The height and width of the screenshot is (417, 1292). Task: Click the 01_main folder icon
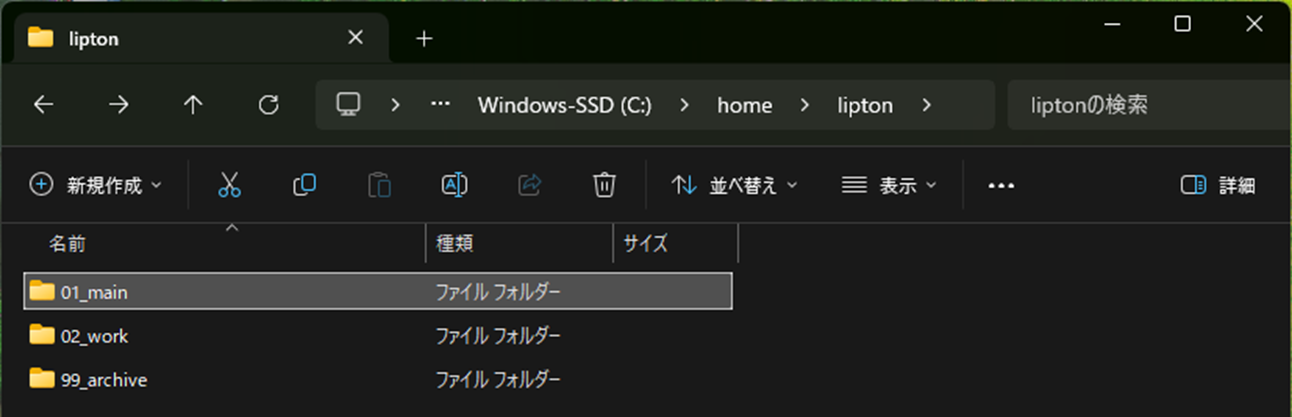pos(42,291)
